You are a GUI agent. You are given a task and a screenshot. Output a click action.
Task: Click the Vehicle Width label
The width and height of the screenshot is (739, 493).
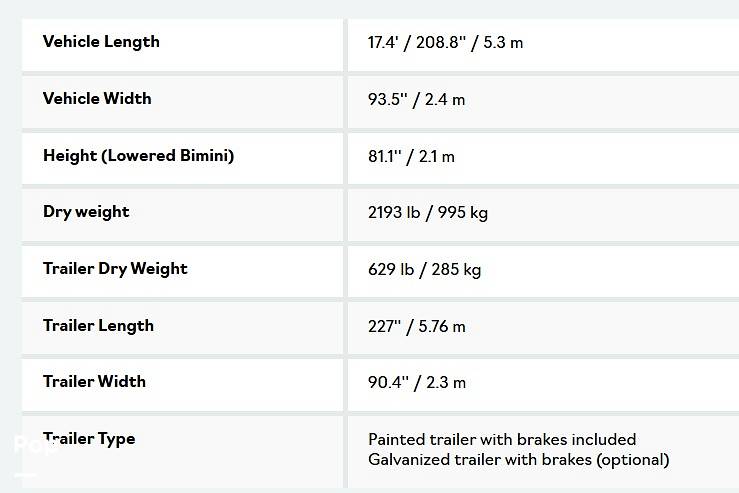click(97, 99)
